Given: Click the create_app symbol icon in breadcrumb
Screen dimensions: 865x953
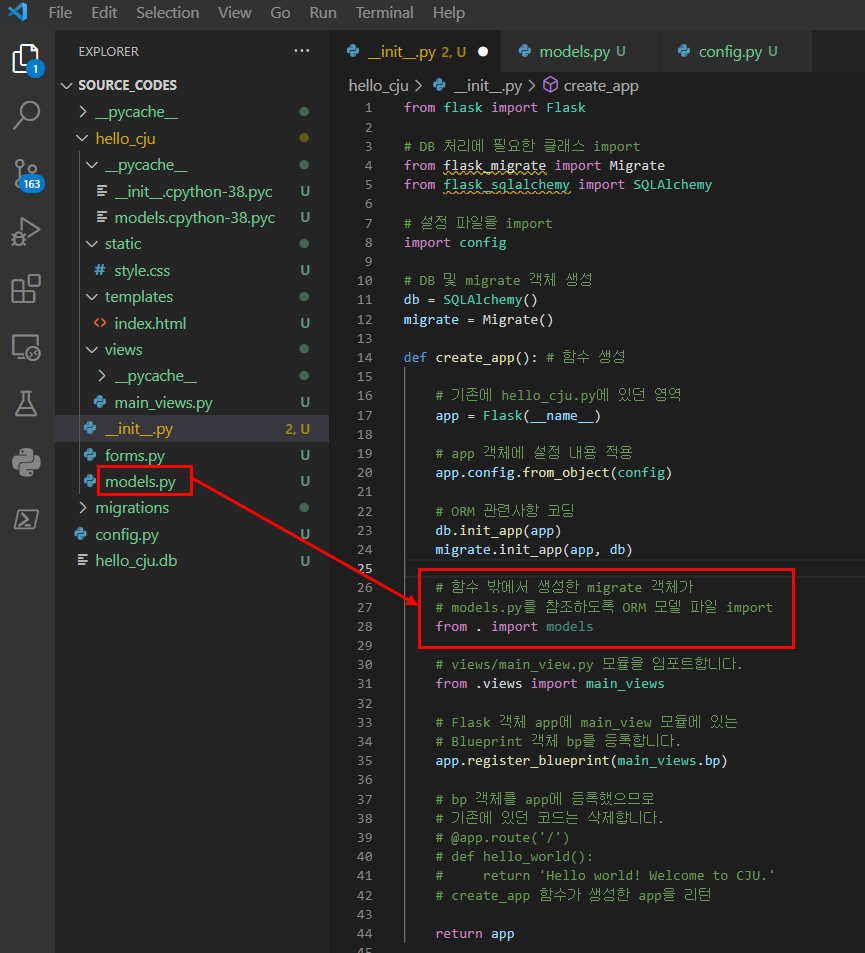Looking at the screenshot, I should point(550,85).
